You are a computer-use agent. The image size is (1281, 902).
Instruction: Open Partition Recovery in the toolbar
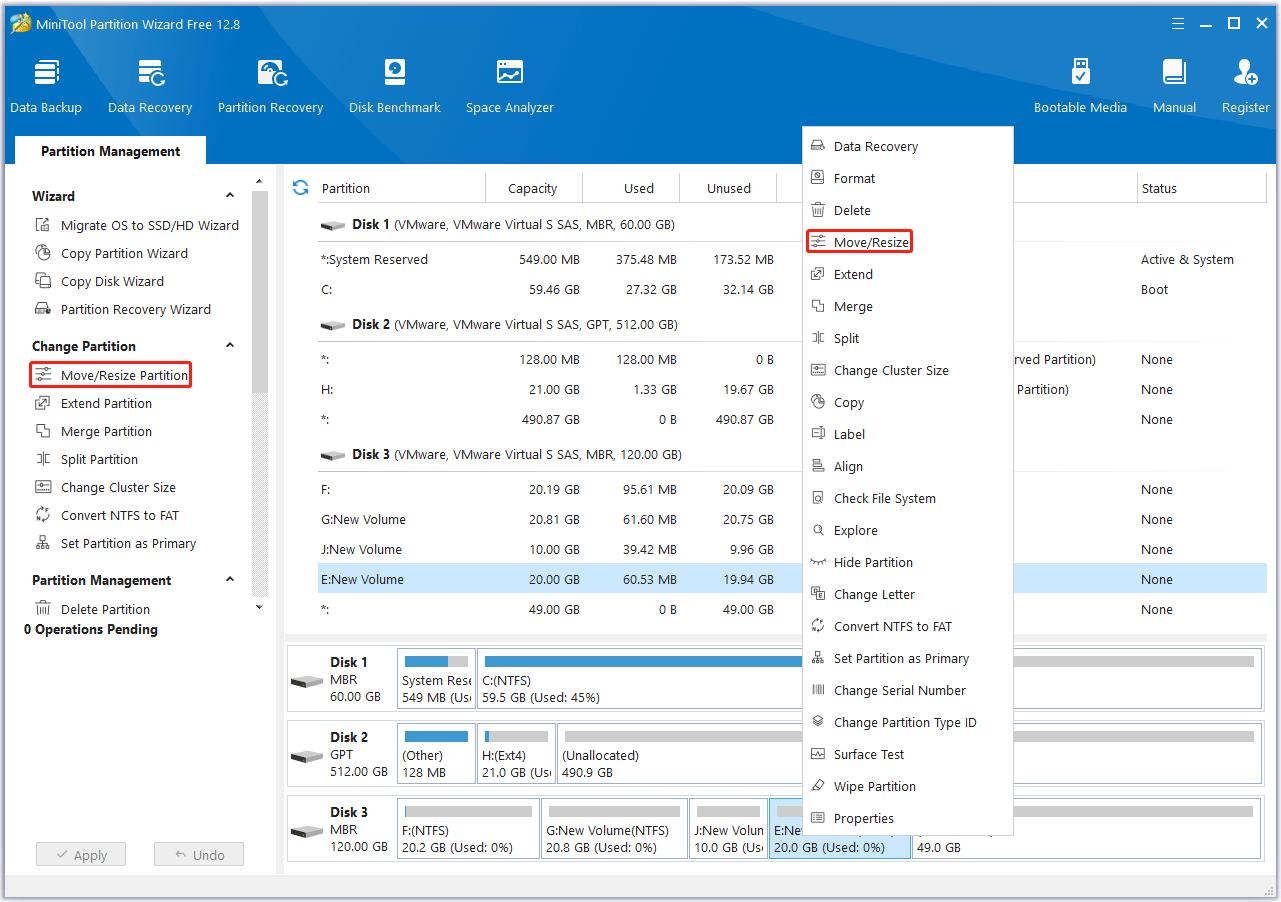tap(271, 87)
